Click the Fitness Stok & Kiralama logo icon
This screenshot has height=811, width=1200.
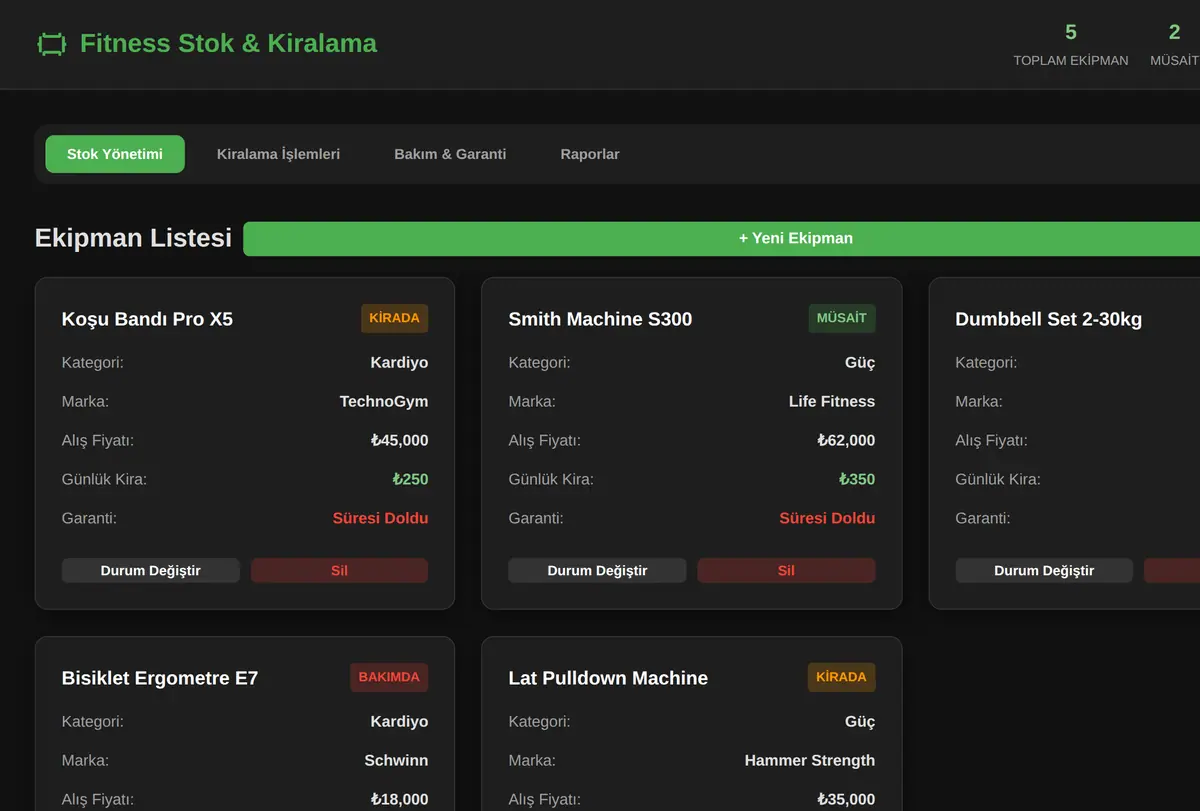[51, 44]
